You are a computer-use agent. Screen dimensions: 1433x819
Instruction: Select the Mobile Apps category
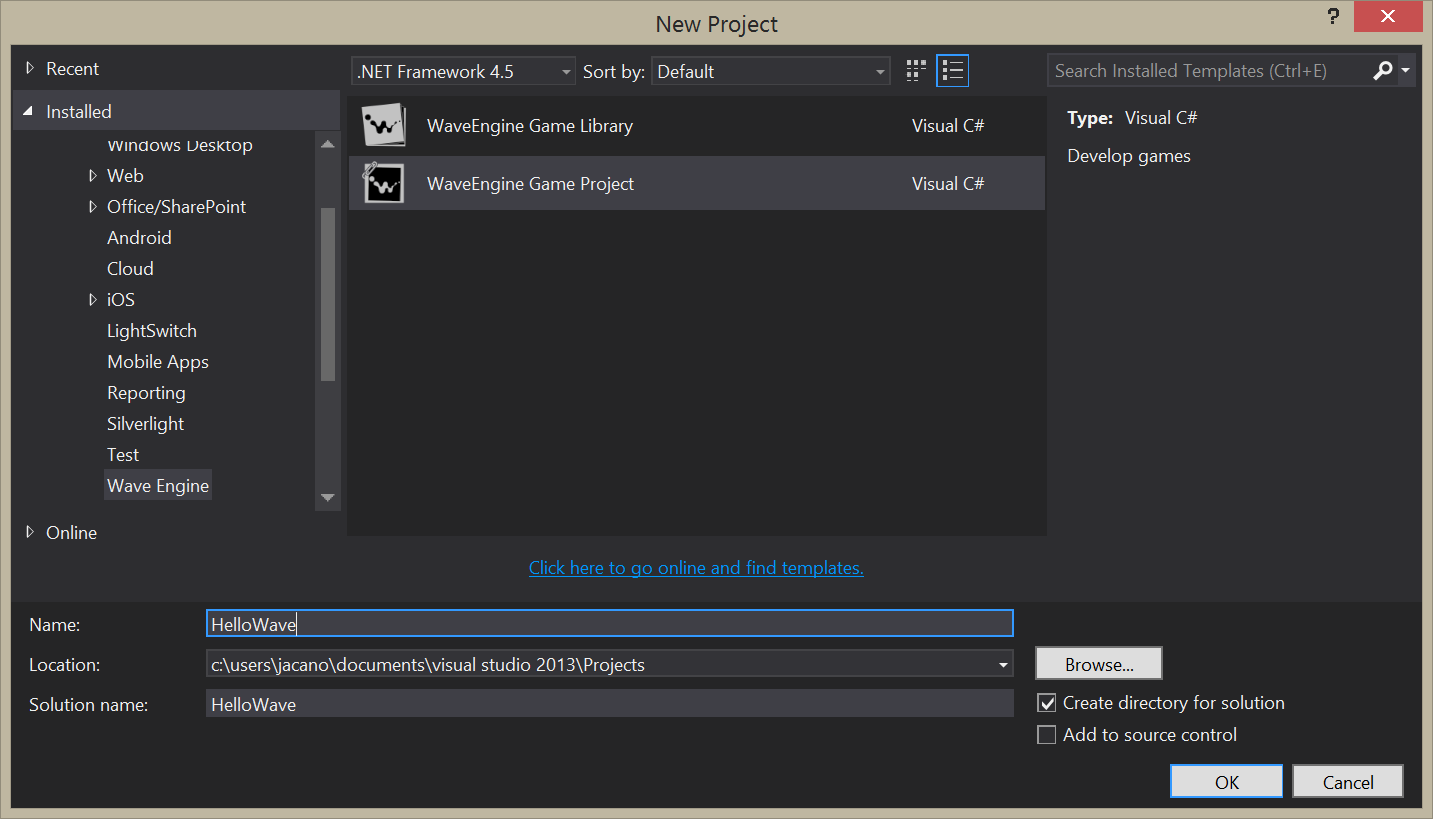click(158, 362)
